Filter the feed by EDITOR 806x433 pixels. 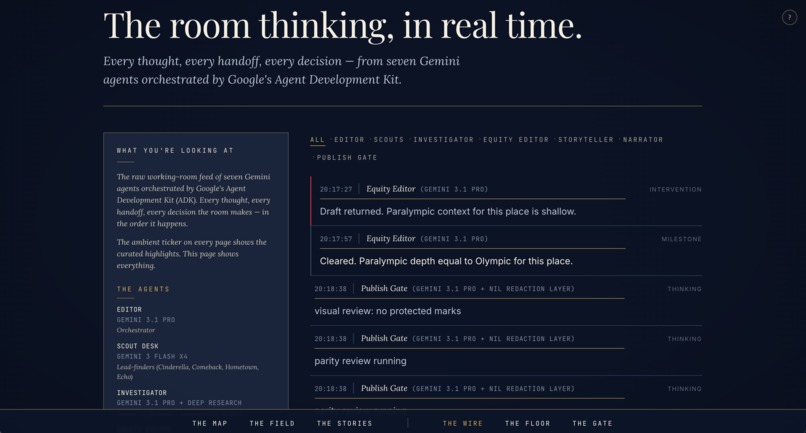point(349,139)
